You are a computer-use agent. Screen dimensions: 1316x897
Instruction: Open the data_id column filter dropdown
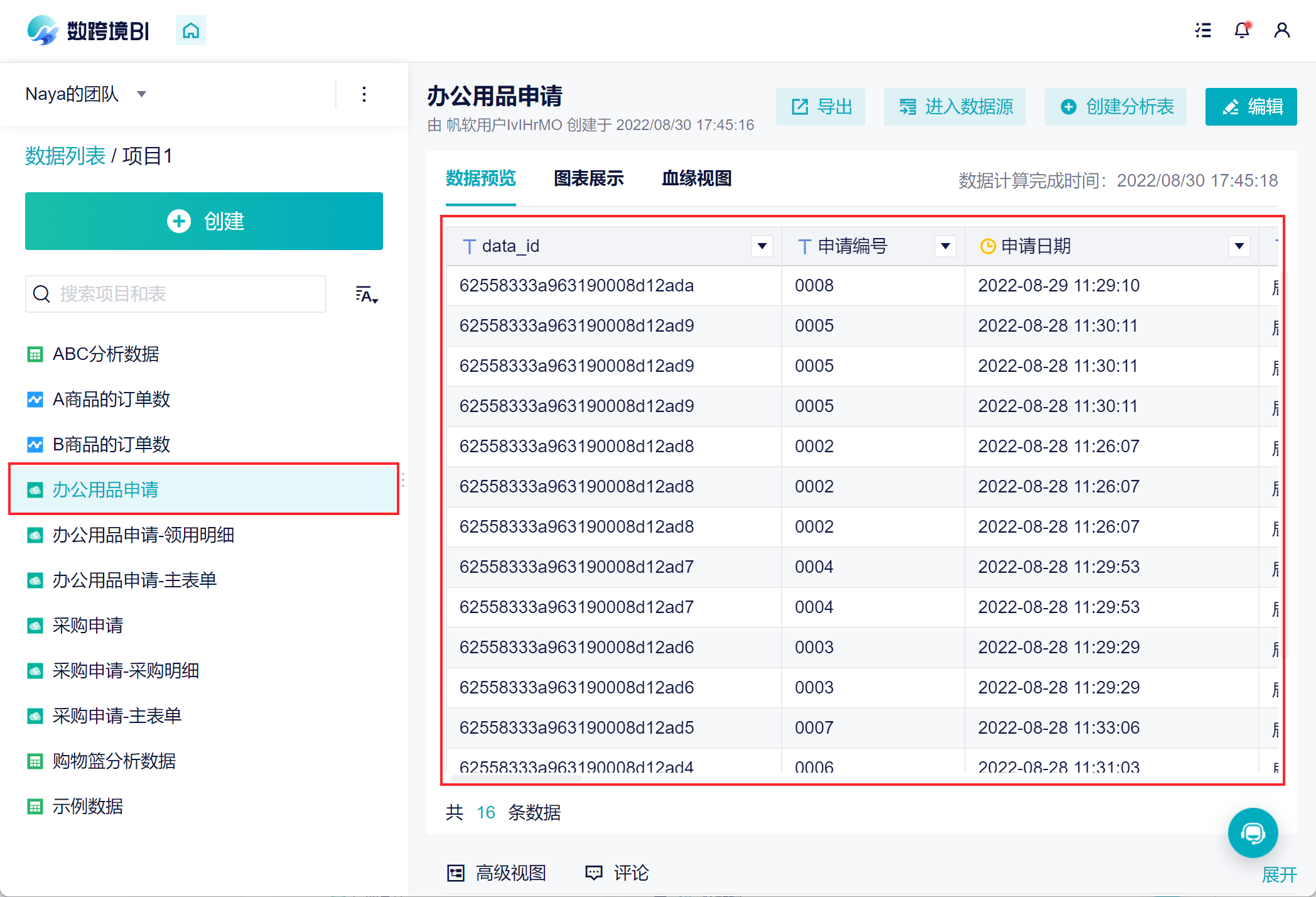click(762, 246)
